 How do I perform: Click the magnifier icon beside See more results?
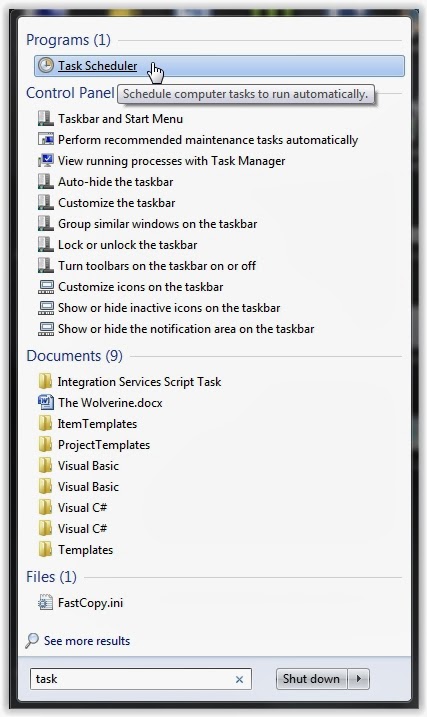tap(32, 641)
